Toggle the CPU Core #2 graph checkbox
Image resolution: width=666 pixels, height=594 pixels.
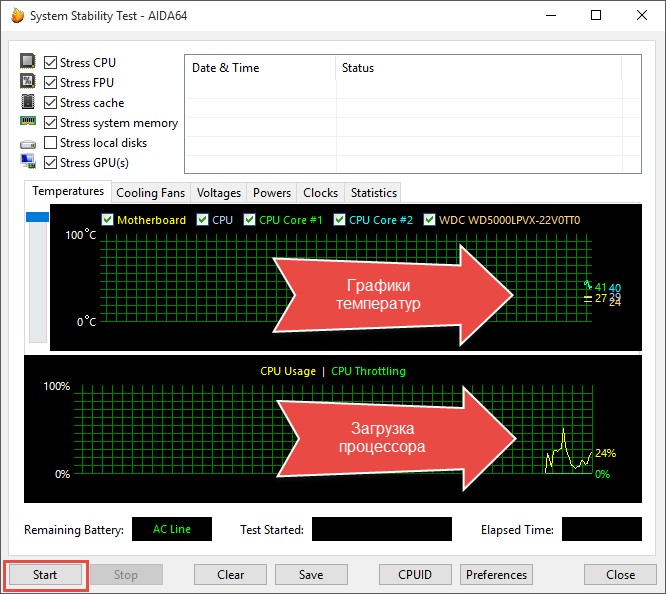pyautogui.click(x=339, y=220)
